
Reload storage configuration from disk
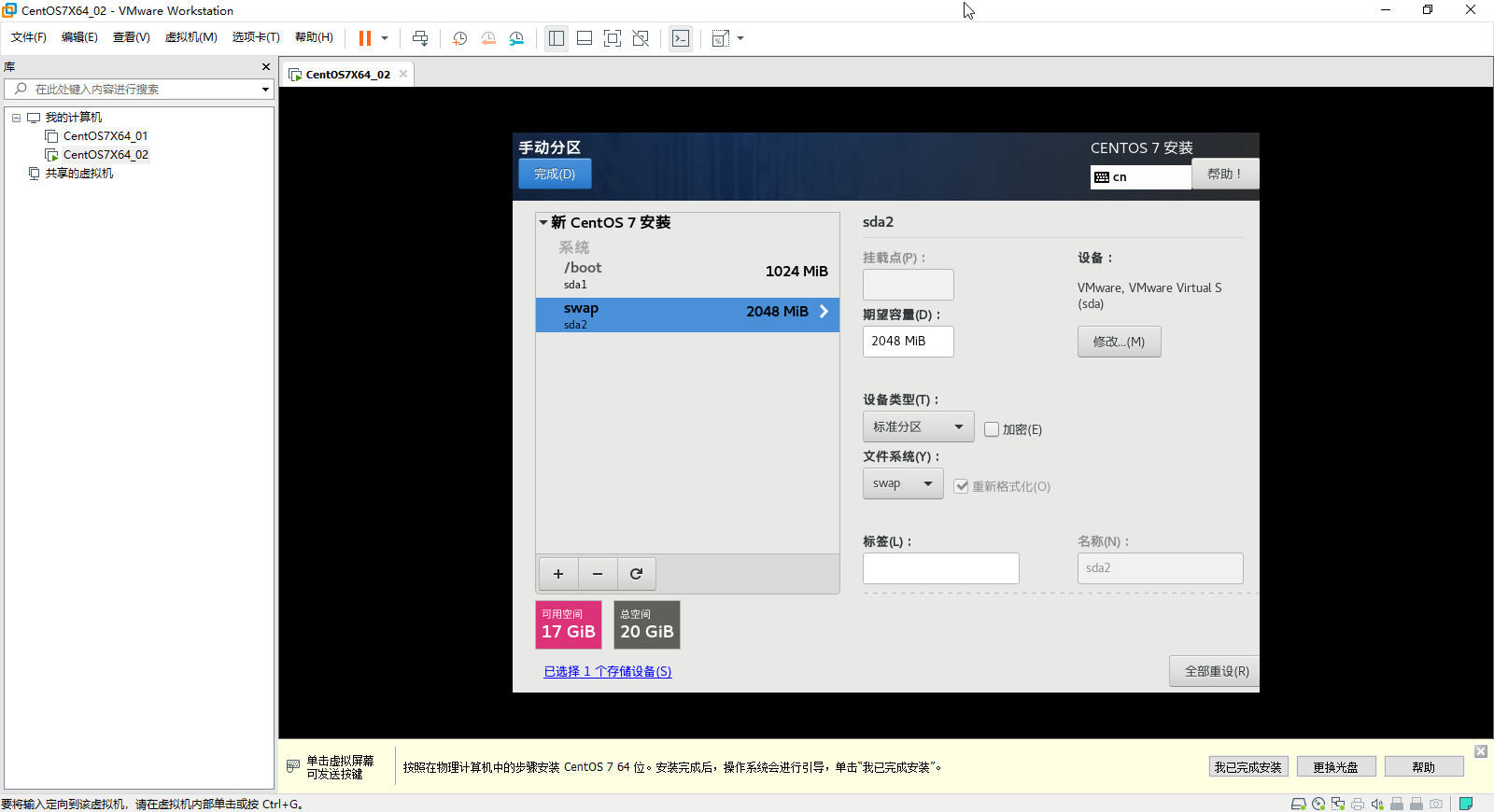(x=636, y=574)
